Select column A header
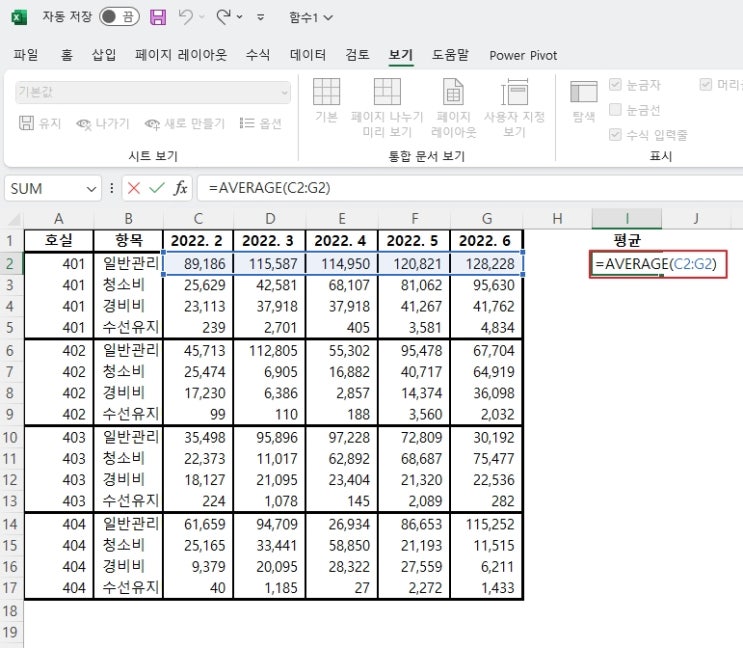Screen dimensions: 743x648 tap(59, 219)
